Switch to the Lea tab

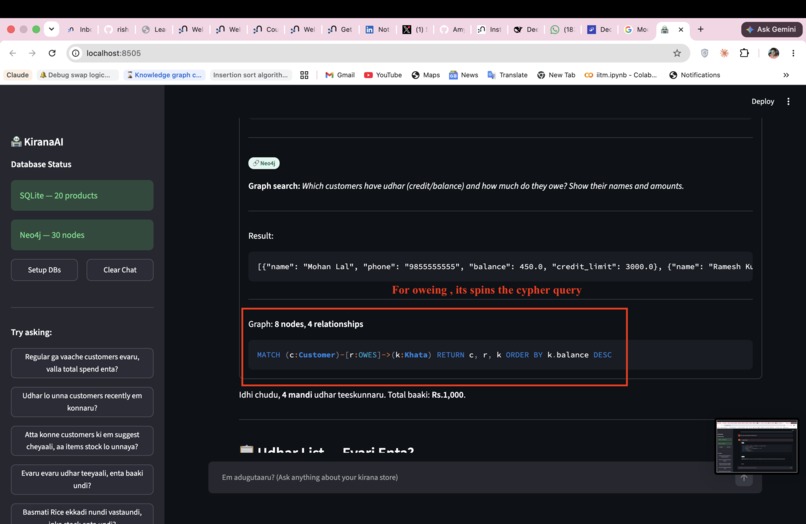[x=153, y=30]
